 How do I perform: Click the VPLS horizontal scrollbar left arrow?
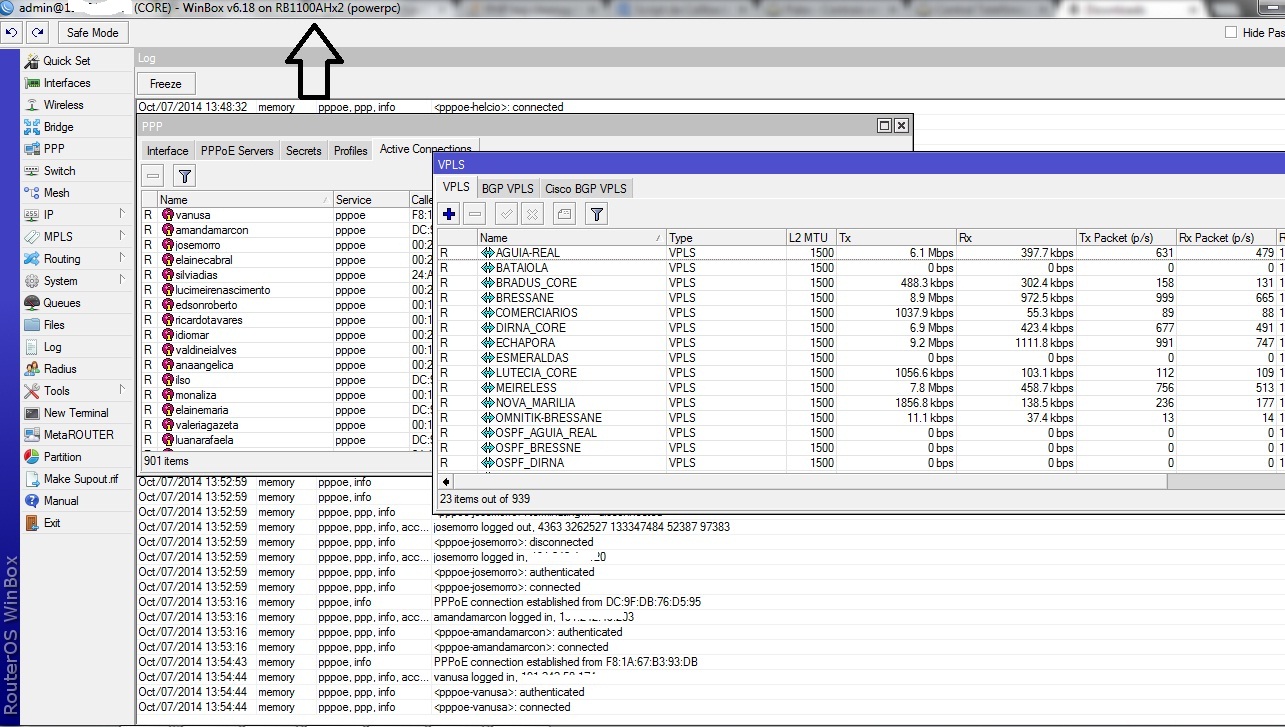[445, 482]
